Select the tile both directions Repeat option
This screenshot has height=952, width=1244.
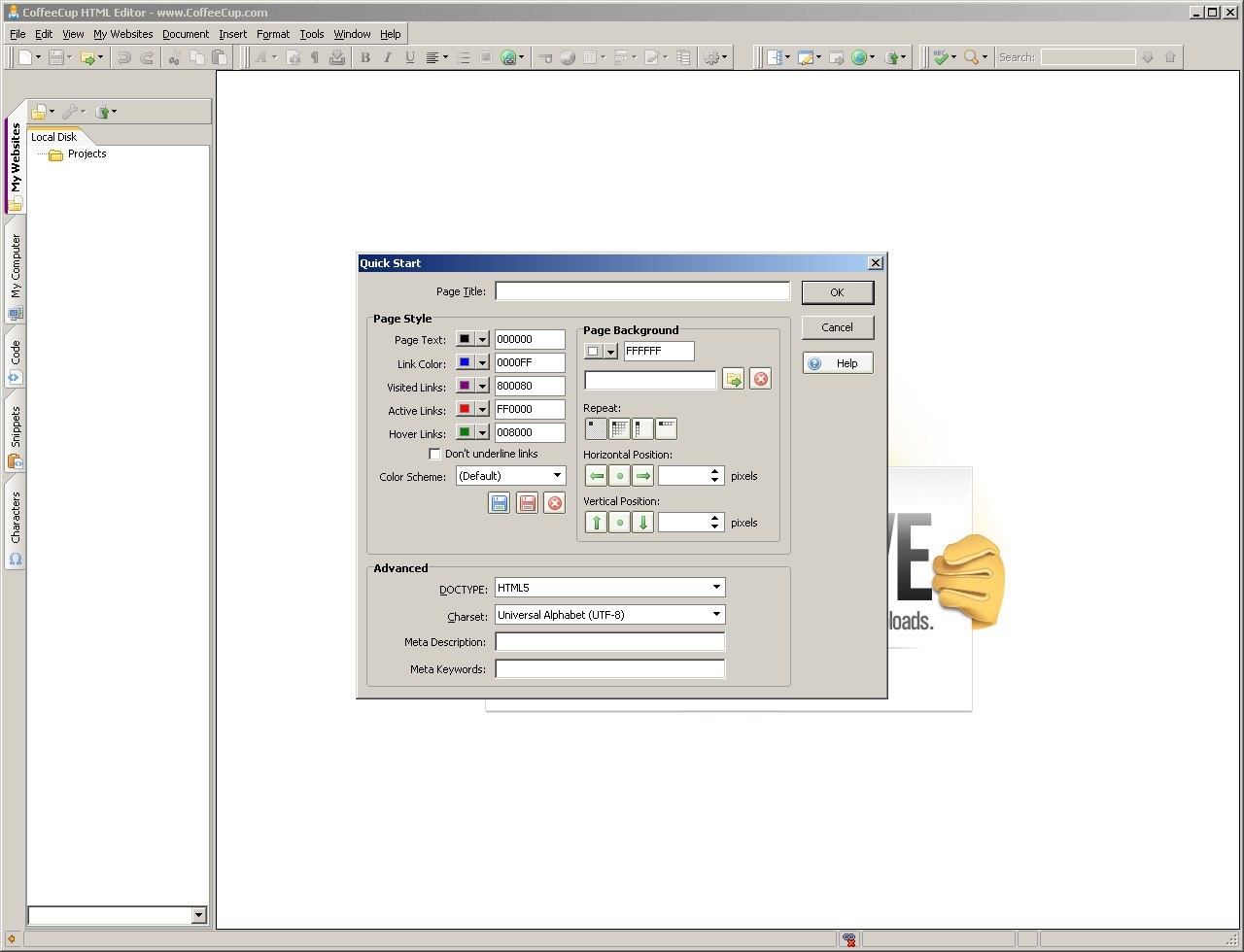point(619,428)
